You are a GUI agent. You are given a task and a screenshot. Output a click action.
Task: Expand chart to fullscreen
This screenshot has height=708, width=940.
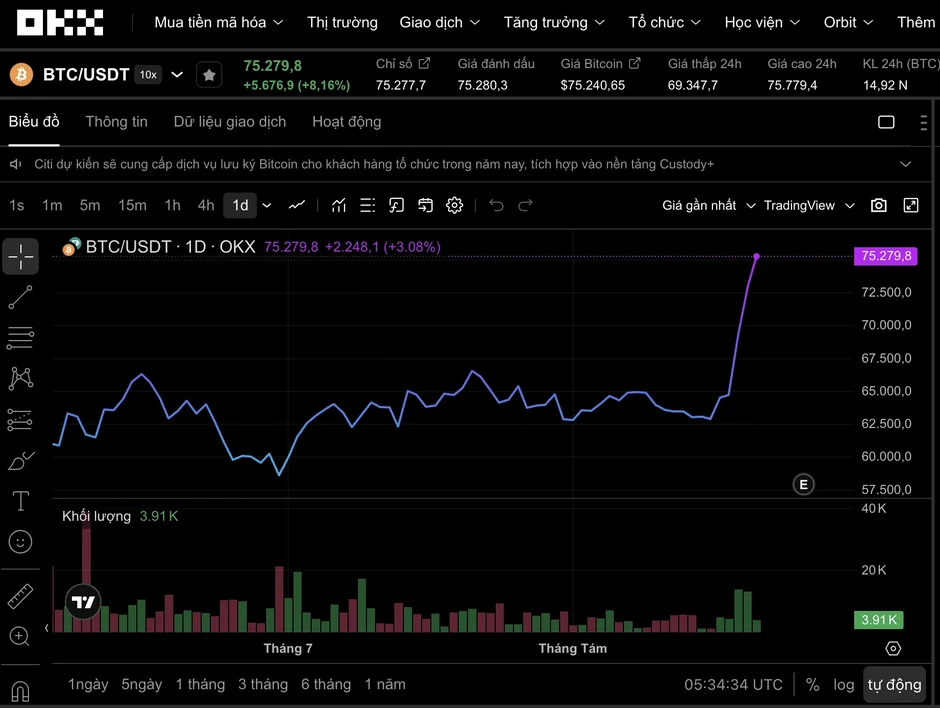point(911,206)
